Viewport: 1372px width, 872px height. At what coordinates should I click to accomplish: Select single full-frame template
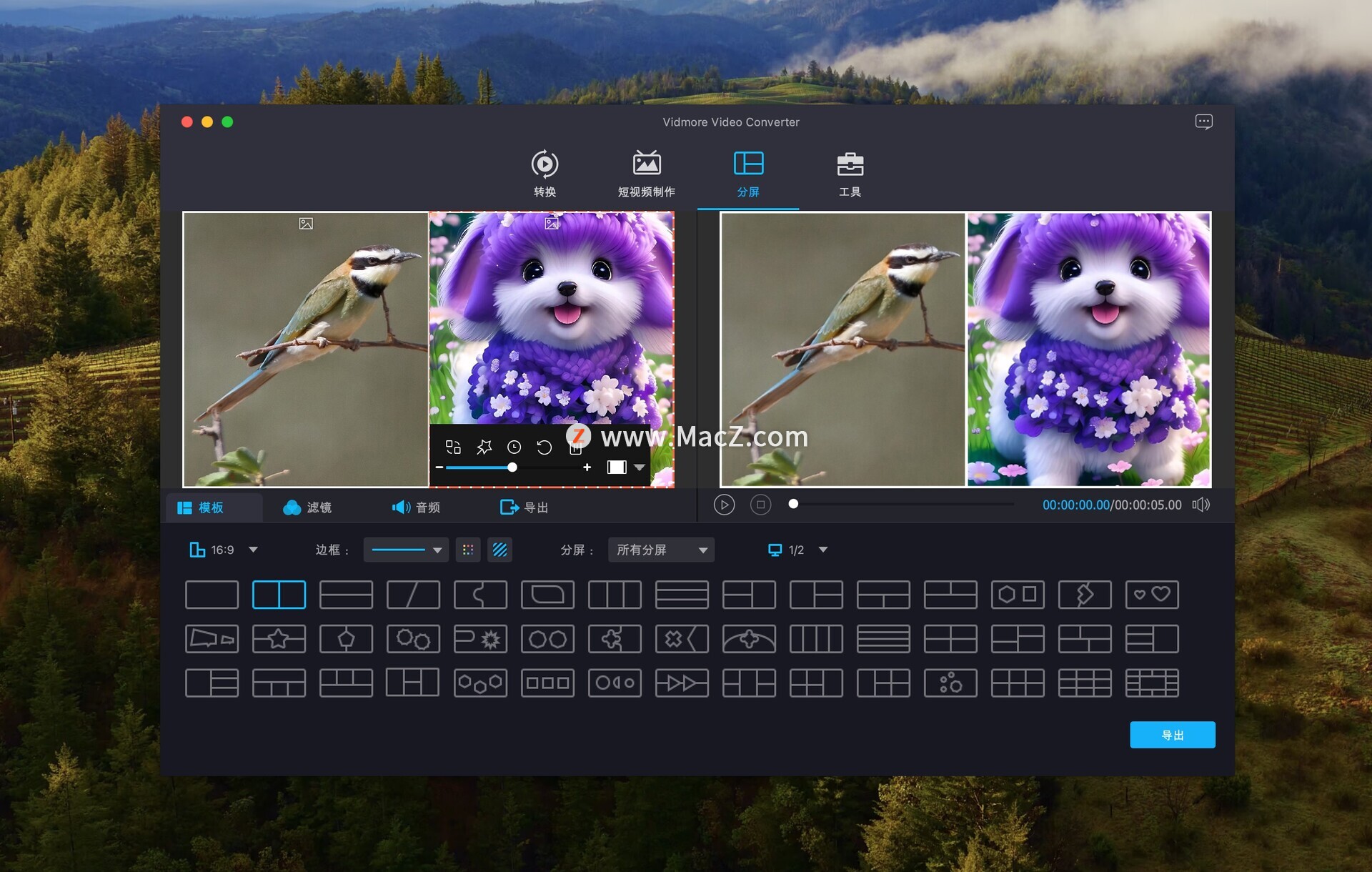[x=212, y=595]
